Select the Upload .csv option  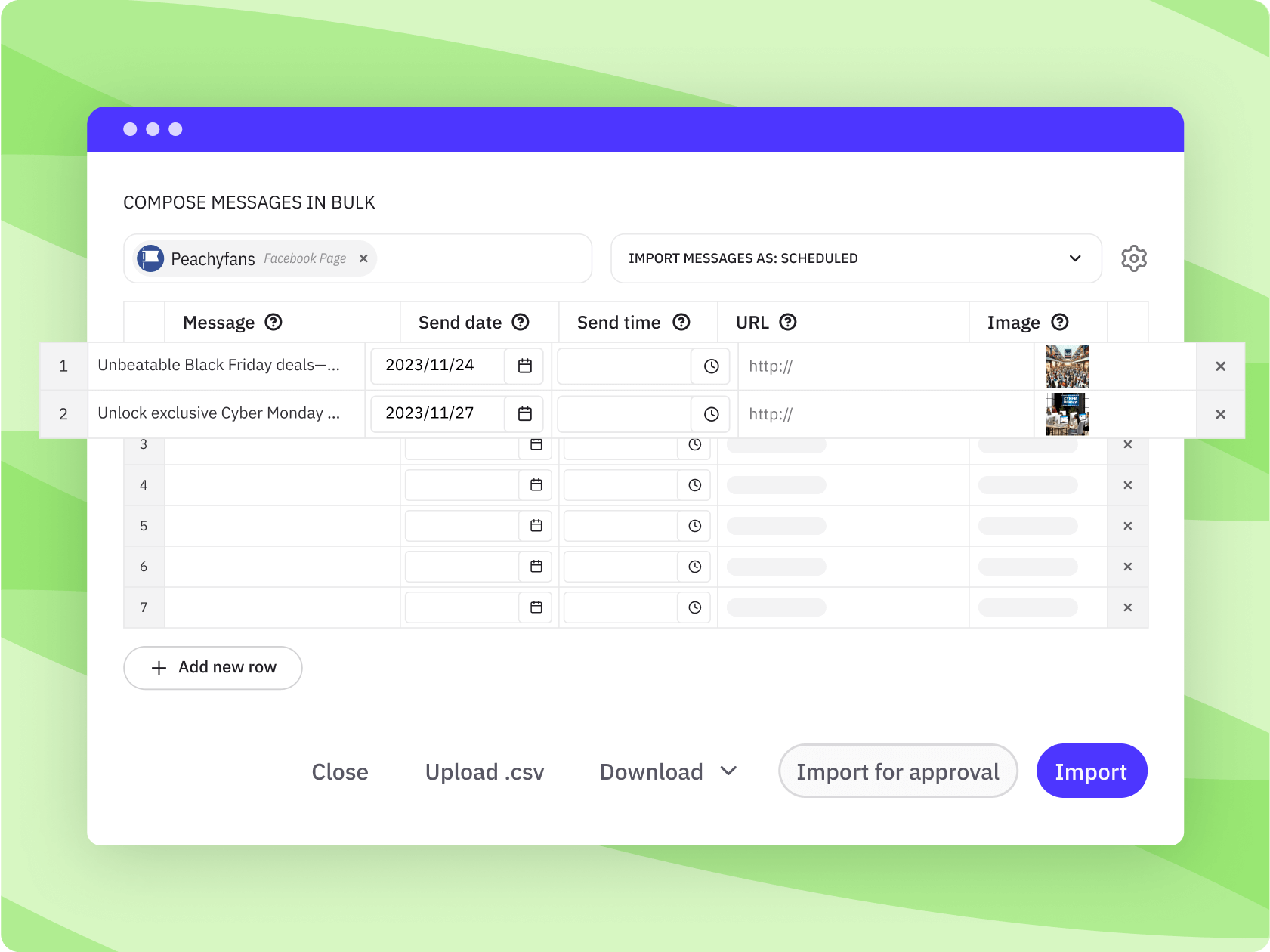[x=484, y=771]
